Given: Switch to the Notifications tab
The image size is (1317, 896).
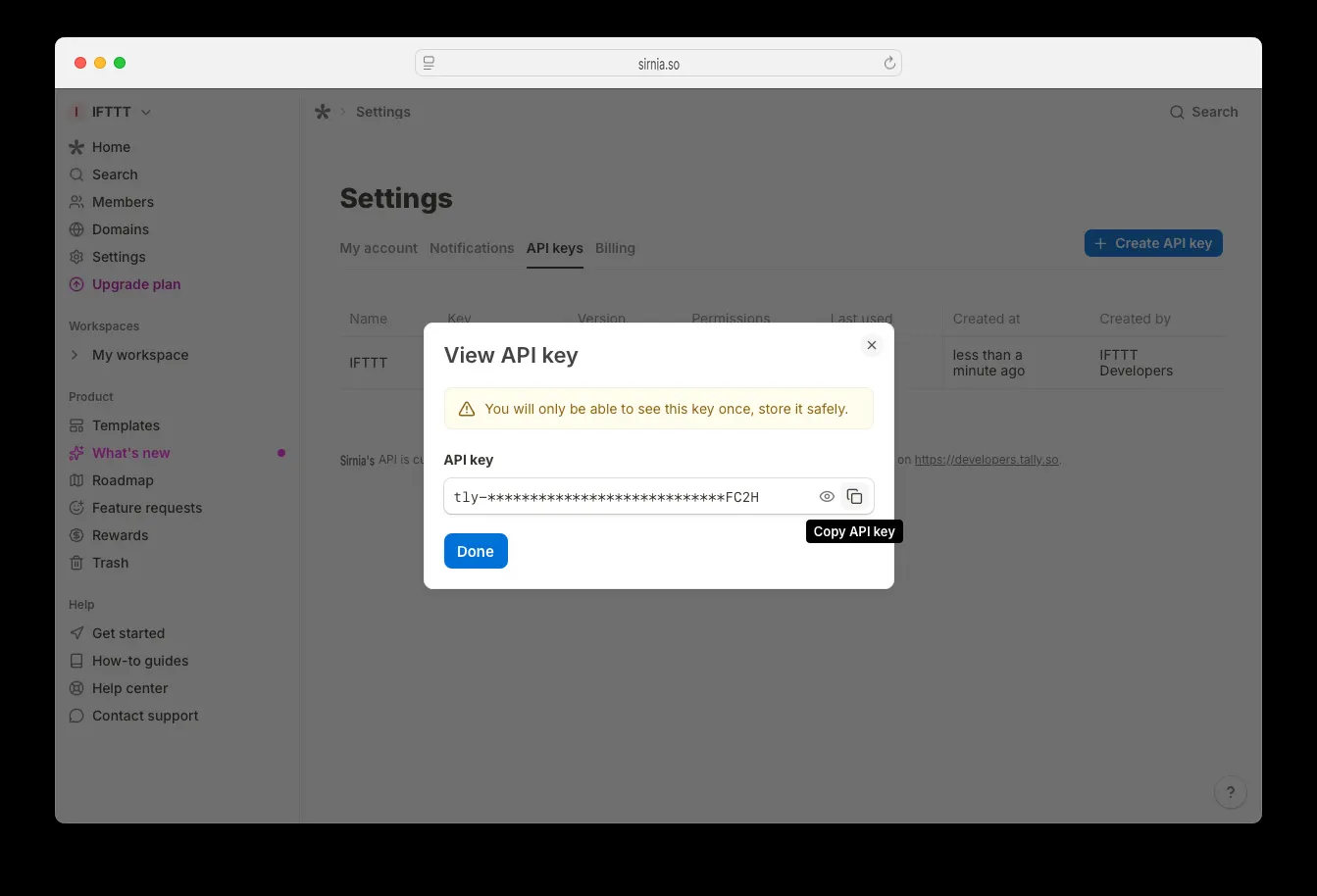Looking at the screenshot, I should click(472, 248).
